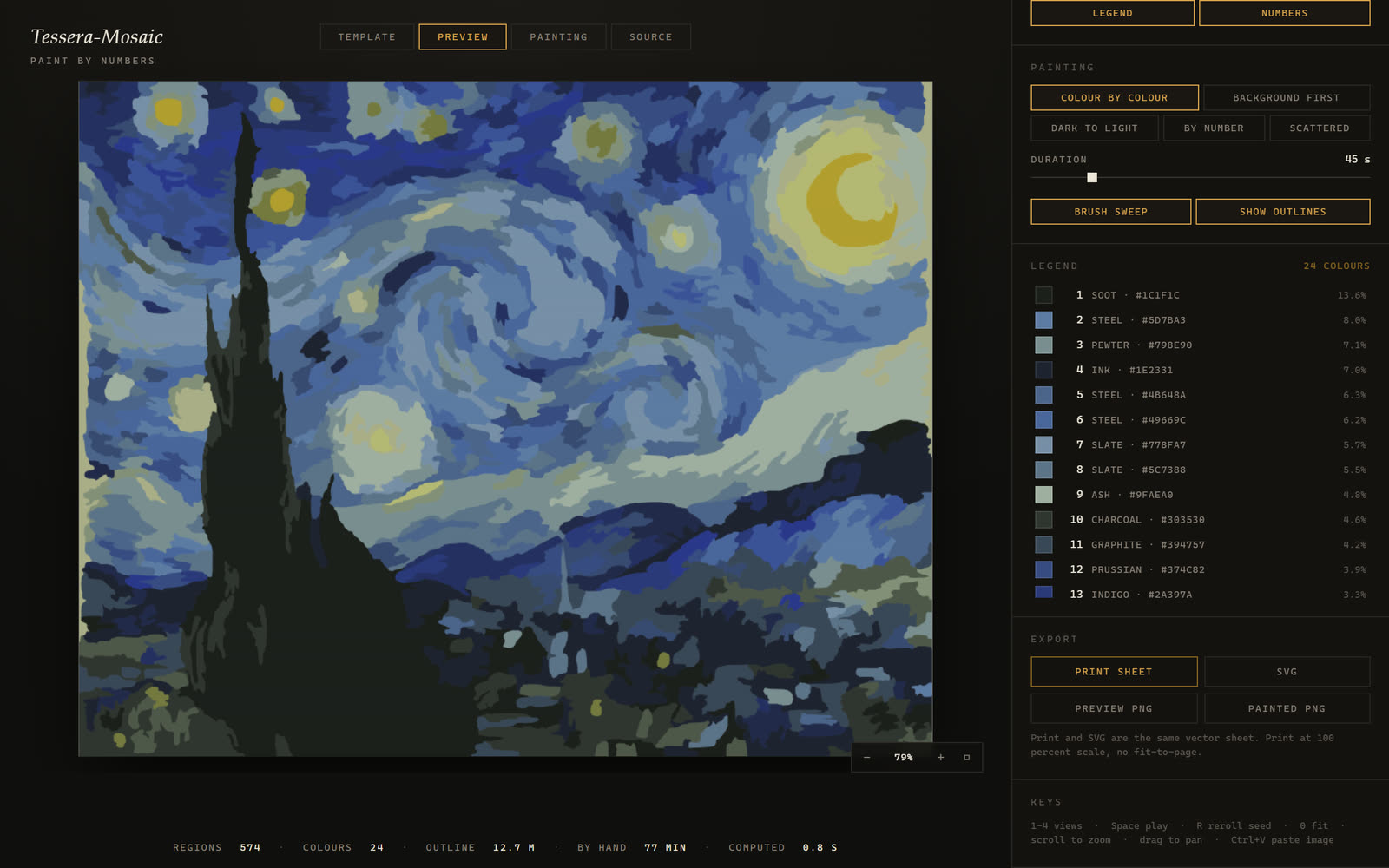Click the 'CHARCOAL · #303530' legend label
This screenshot has width=1389, height=868.
pyautogui.click(x=1148, y=520)
